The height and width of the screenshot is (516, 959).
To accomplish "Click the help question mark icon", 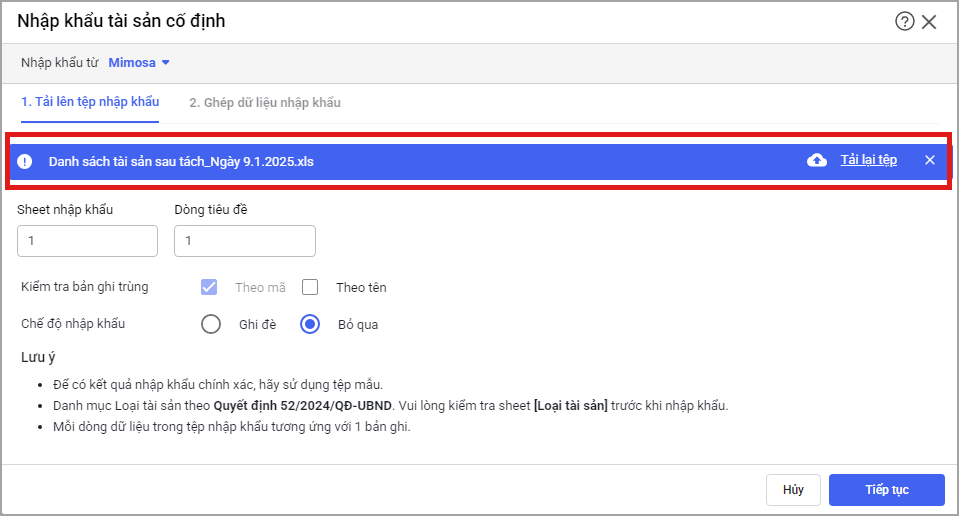I will pyautogui.click(x=905, y=21).
